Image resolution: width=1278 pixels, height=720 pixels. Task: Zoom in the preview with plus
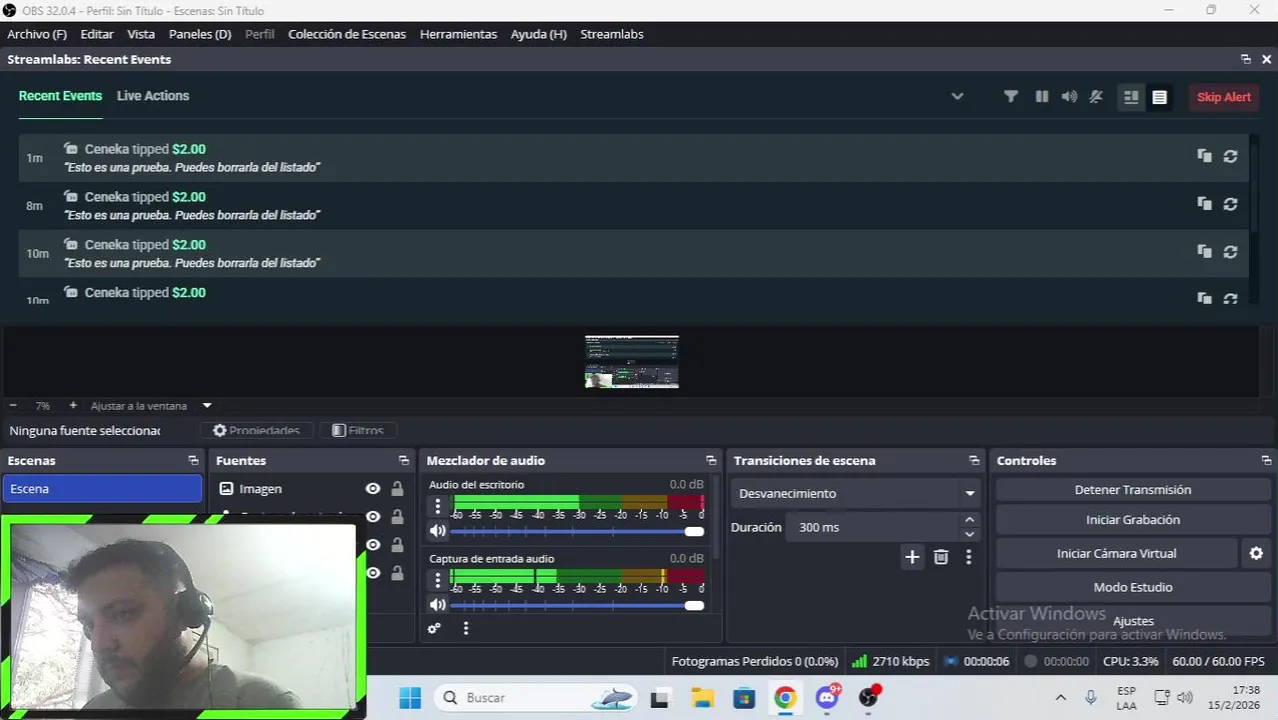pos(73,406)
